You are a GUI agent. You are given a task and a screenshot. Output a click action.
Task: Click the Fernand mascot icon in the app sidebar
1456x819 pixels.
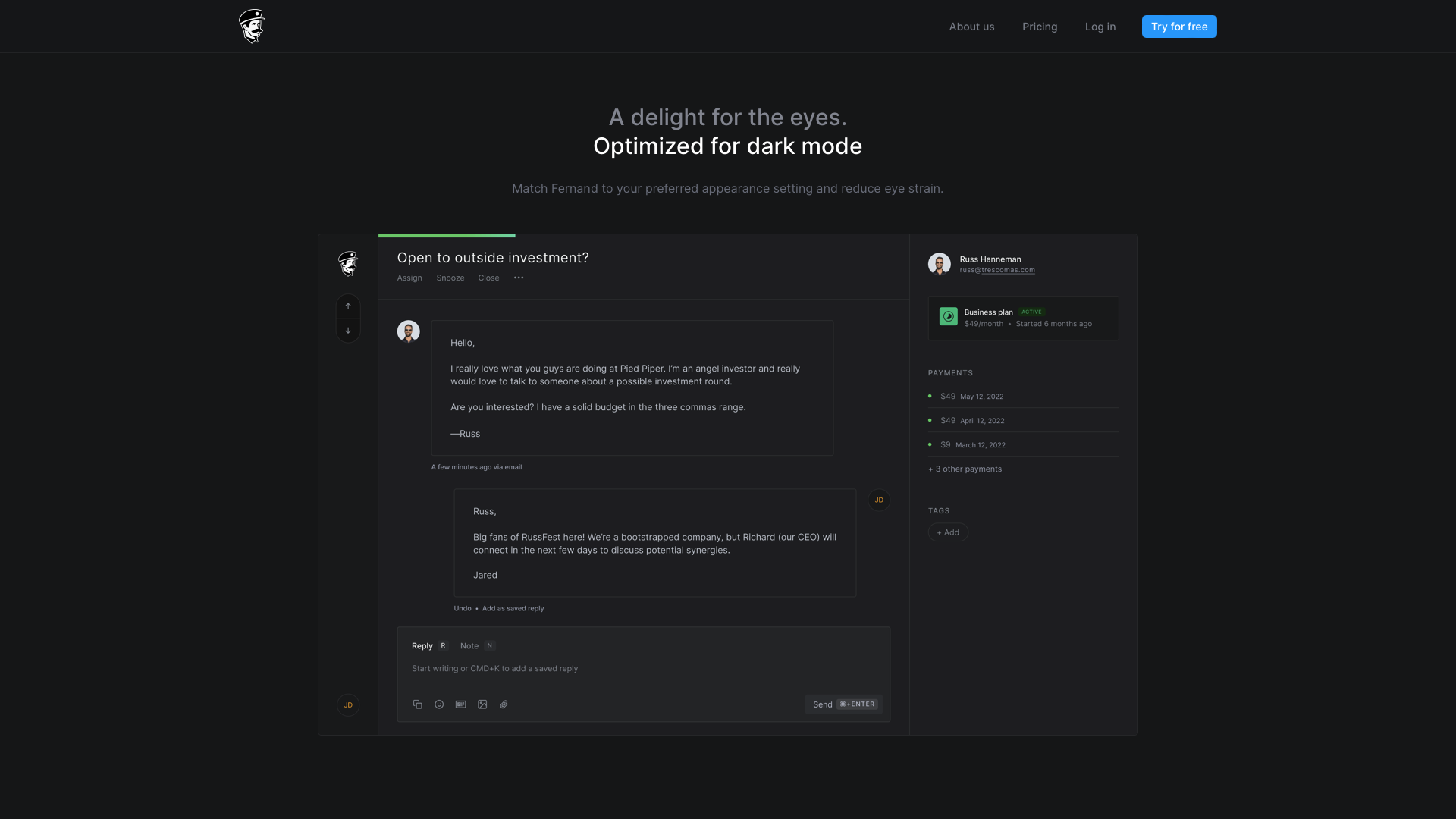(348, 263)
